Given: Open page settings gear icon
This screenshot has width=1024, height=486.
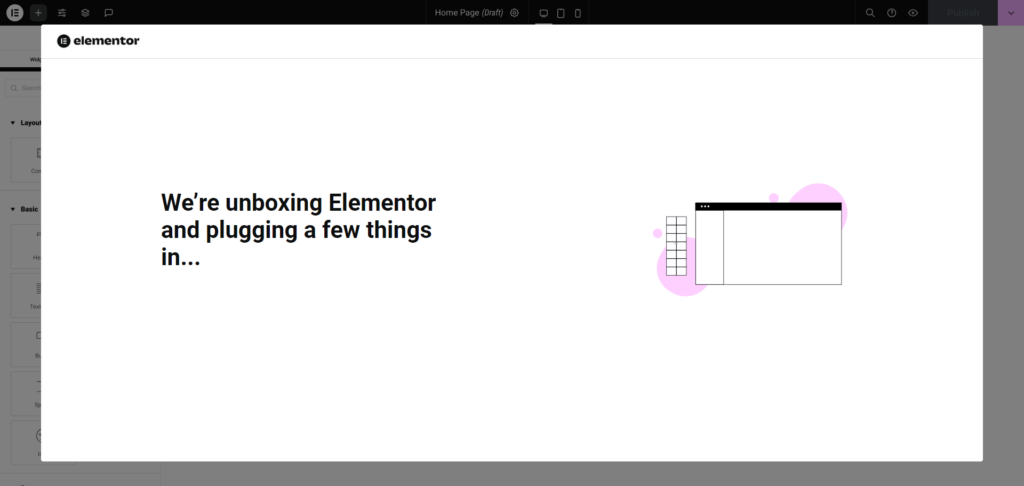Looking at the screenshot, I should coord(515,12).
